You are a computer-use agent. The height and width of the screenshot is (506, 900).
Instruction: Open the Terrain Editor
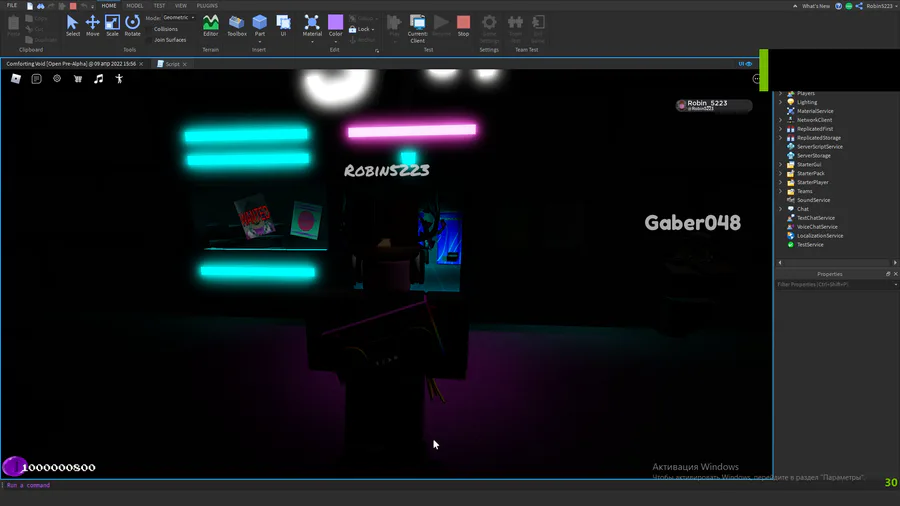coord(211,26)
